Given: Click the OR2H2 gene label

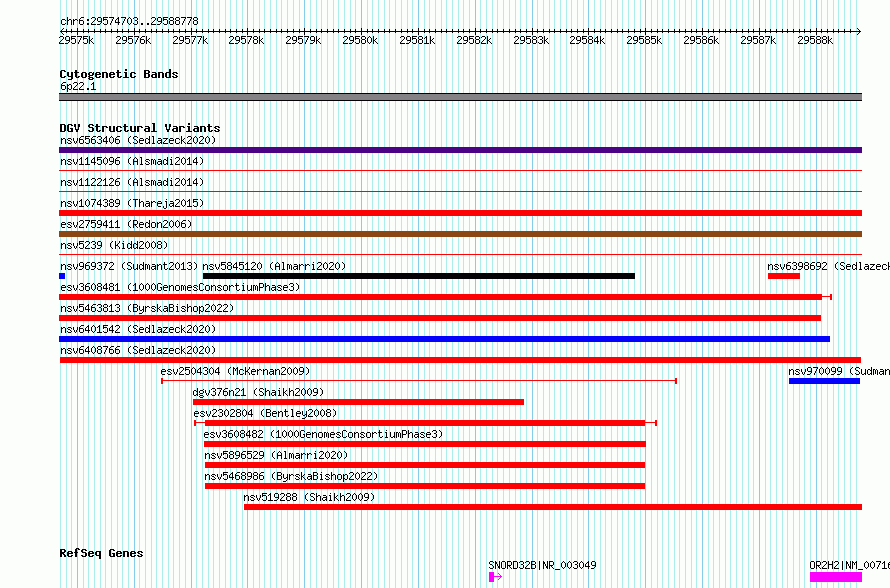Looking at the screenshot, I should click(849, 565).
